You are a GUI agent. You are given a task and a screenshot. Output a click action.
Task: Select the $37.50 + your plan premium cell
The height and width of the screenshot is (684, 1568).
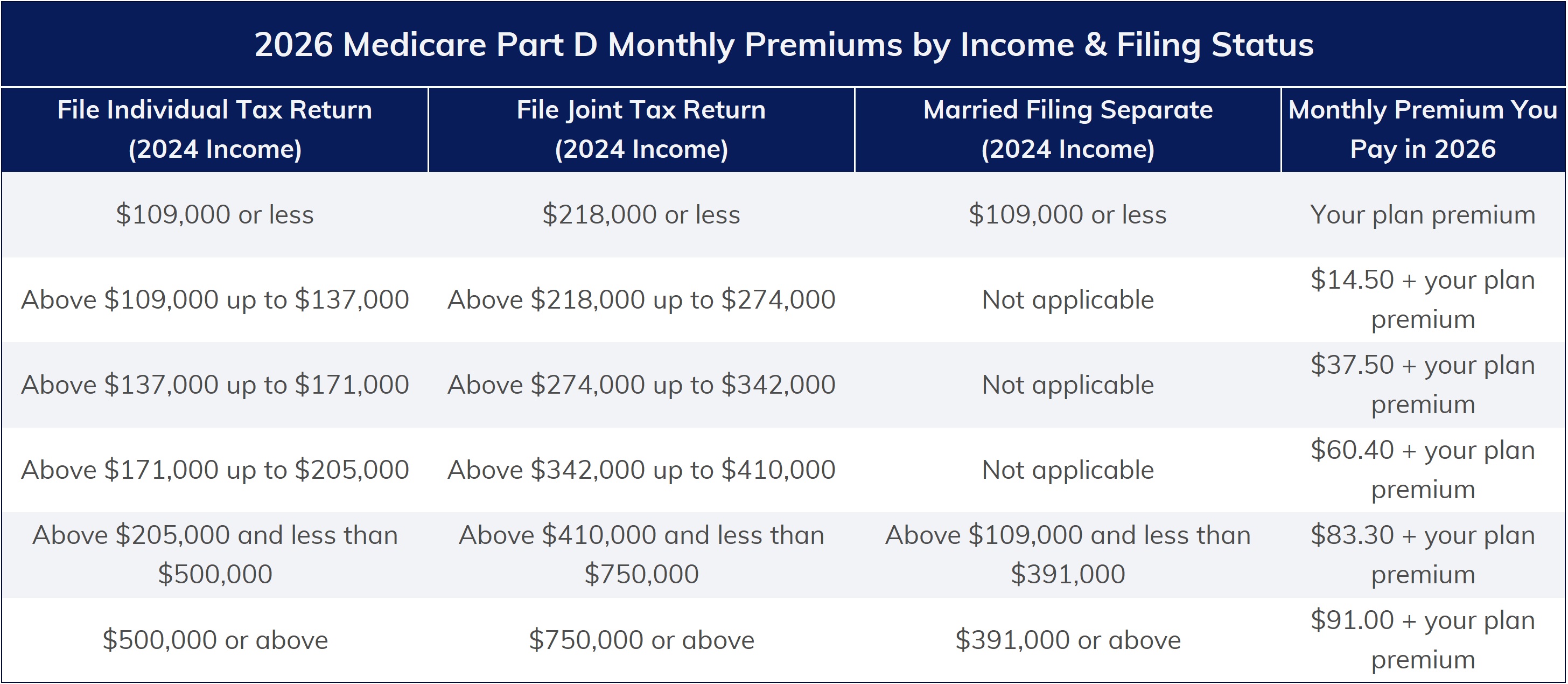(1423, 385)
